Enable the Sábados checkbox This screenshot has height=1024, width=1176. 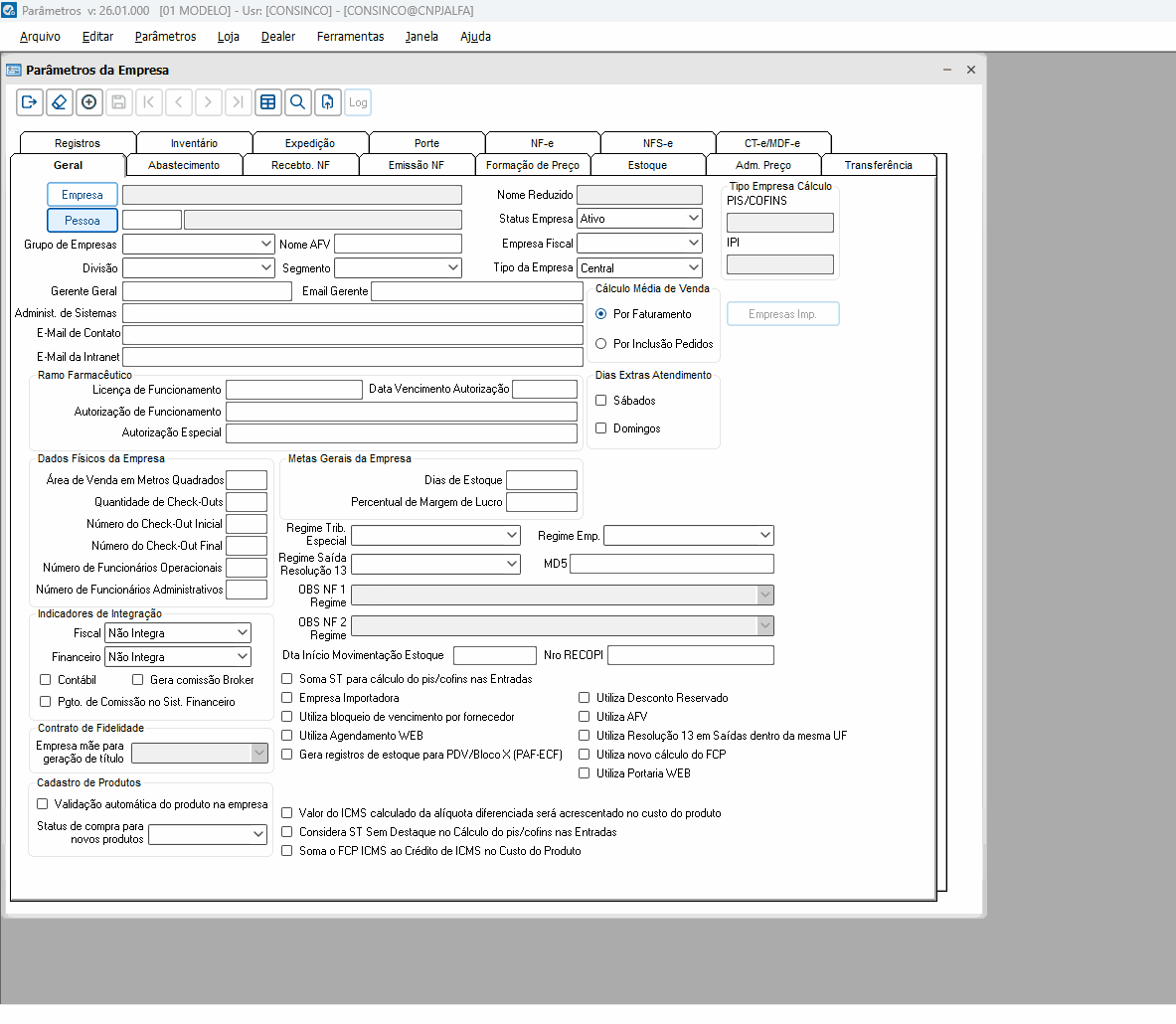click(600, 401)
